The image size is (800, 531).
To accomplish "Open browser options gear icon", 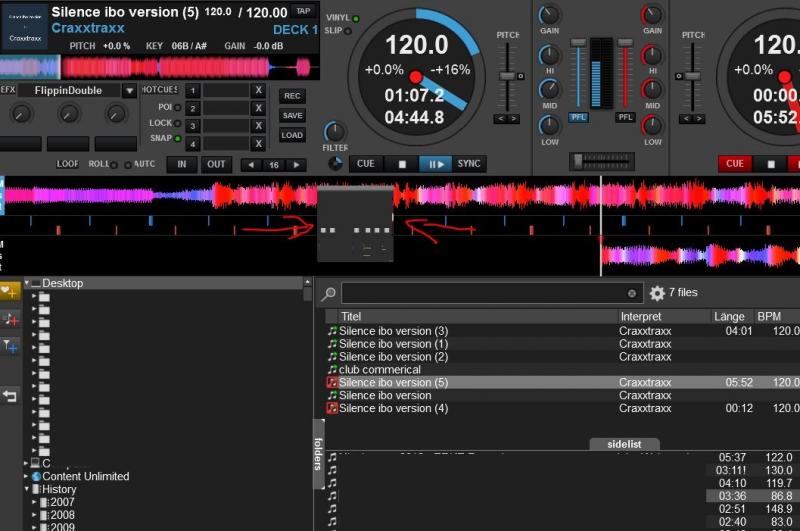I will [x=657, y=293].
